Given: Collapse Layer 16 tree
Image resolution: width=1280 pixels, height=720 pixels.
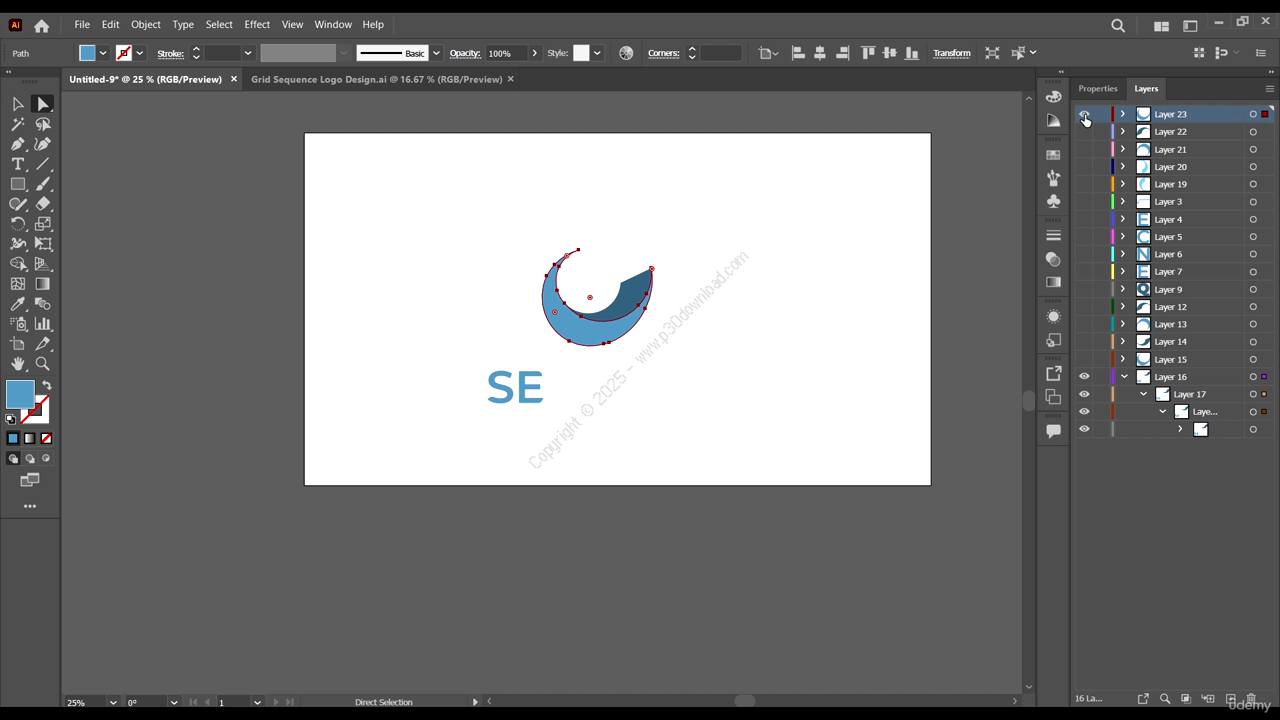Looking at the screenshot, I should pyautogui.click(x=1124, y=377).
